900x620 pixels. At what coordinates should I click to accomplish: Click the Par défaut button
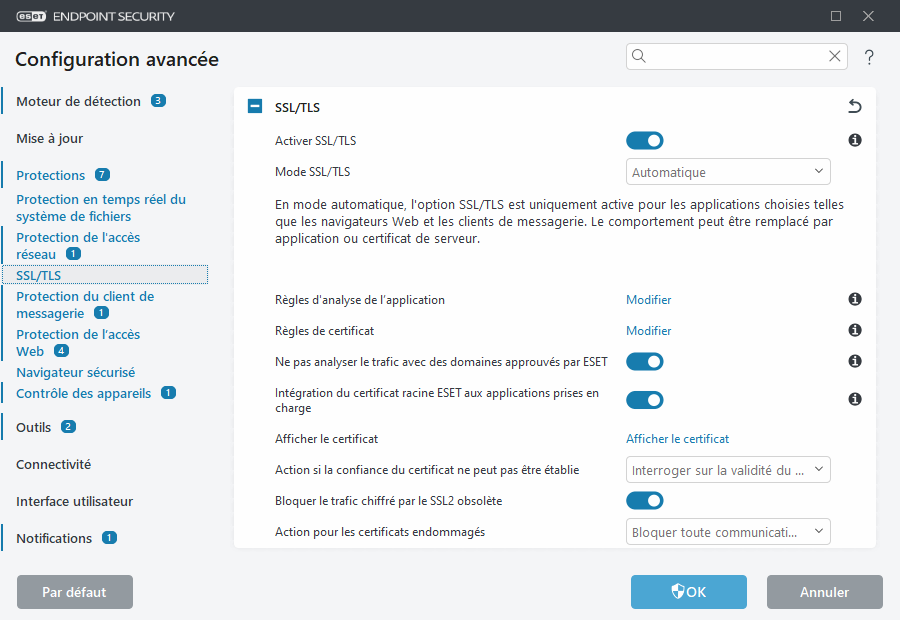pos(75,592)
